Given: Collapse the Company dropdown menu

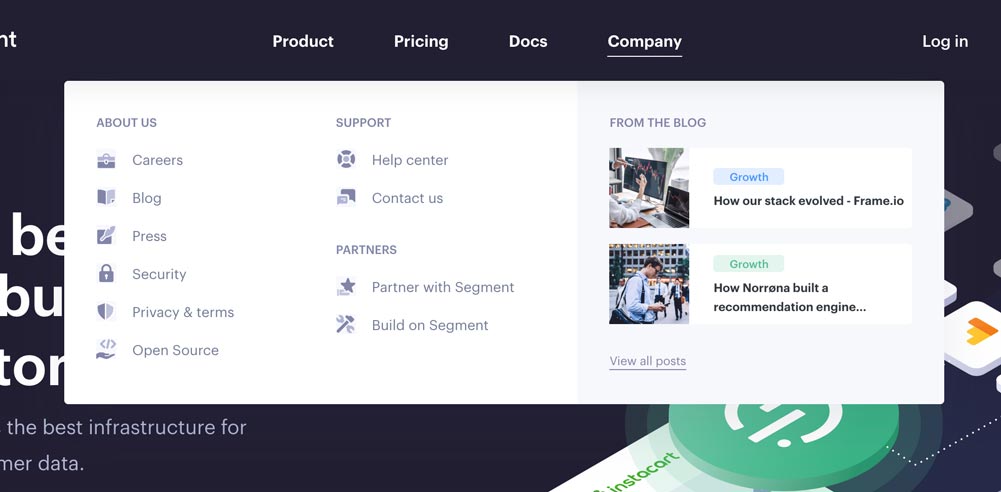Looking at the screenshot, I should tap(645, 41).
